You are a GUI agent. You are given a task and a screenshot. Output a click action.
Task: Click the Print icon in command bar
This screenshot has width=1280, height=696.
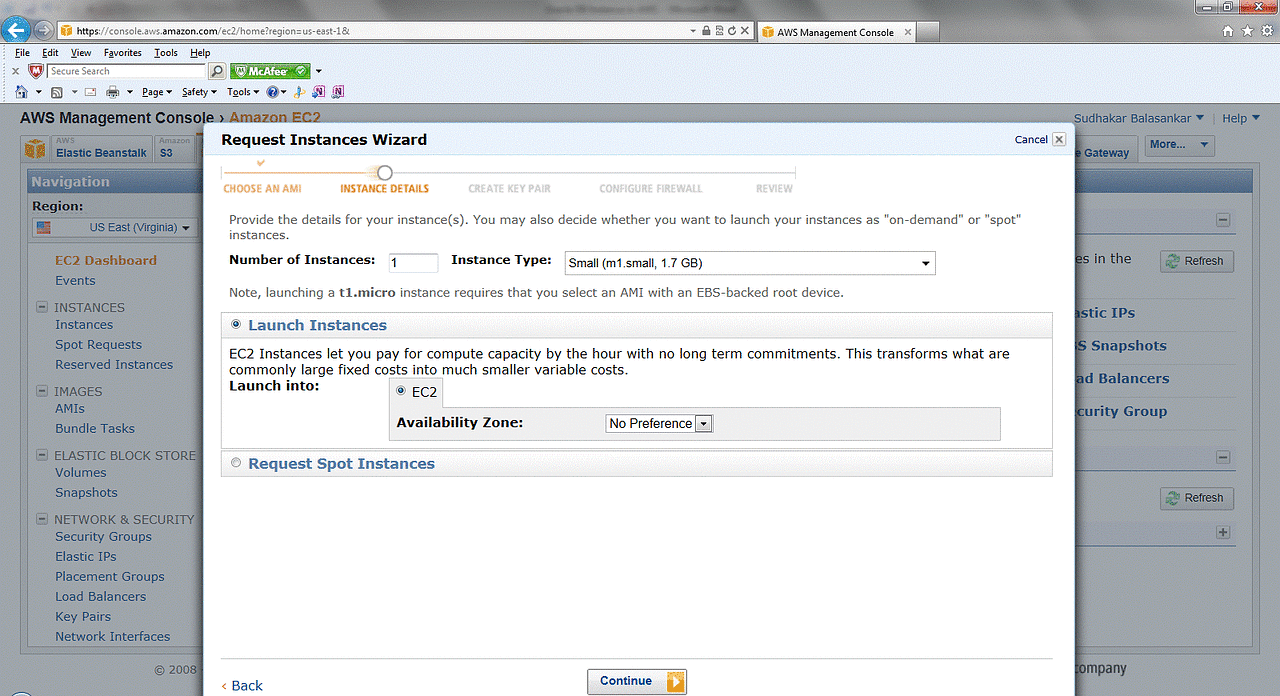(113, 92)
